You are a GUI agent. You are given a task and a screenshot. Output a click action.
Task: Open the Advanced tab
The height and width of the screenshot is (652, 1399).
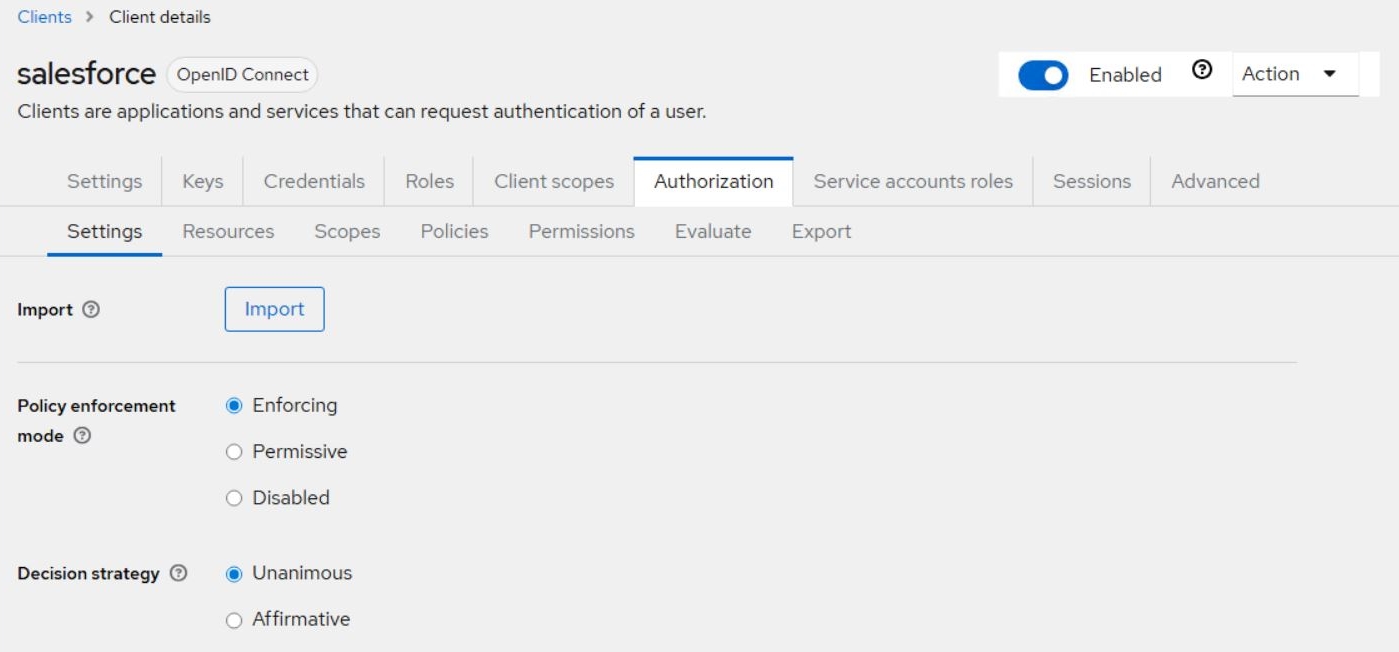(1215, 181)
